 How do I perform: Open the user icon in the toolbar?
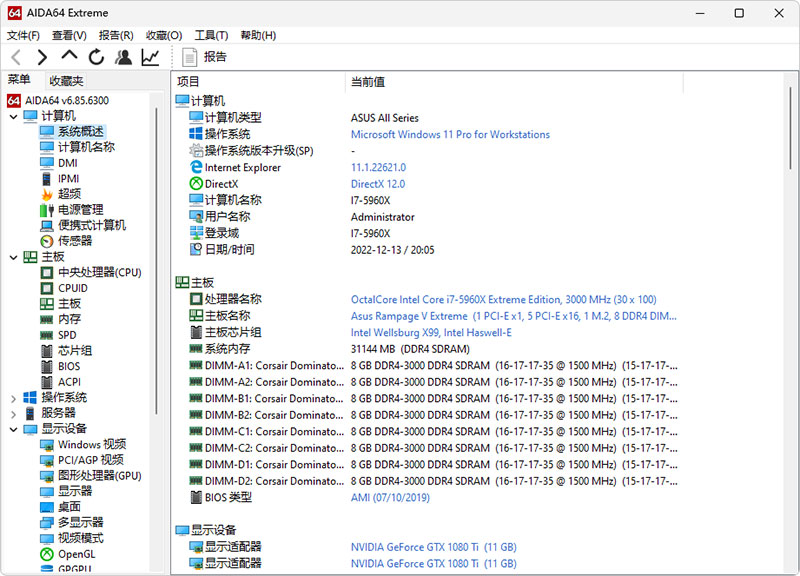pos(123,57)
